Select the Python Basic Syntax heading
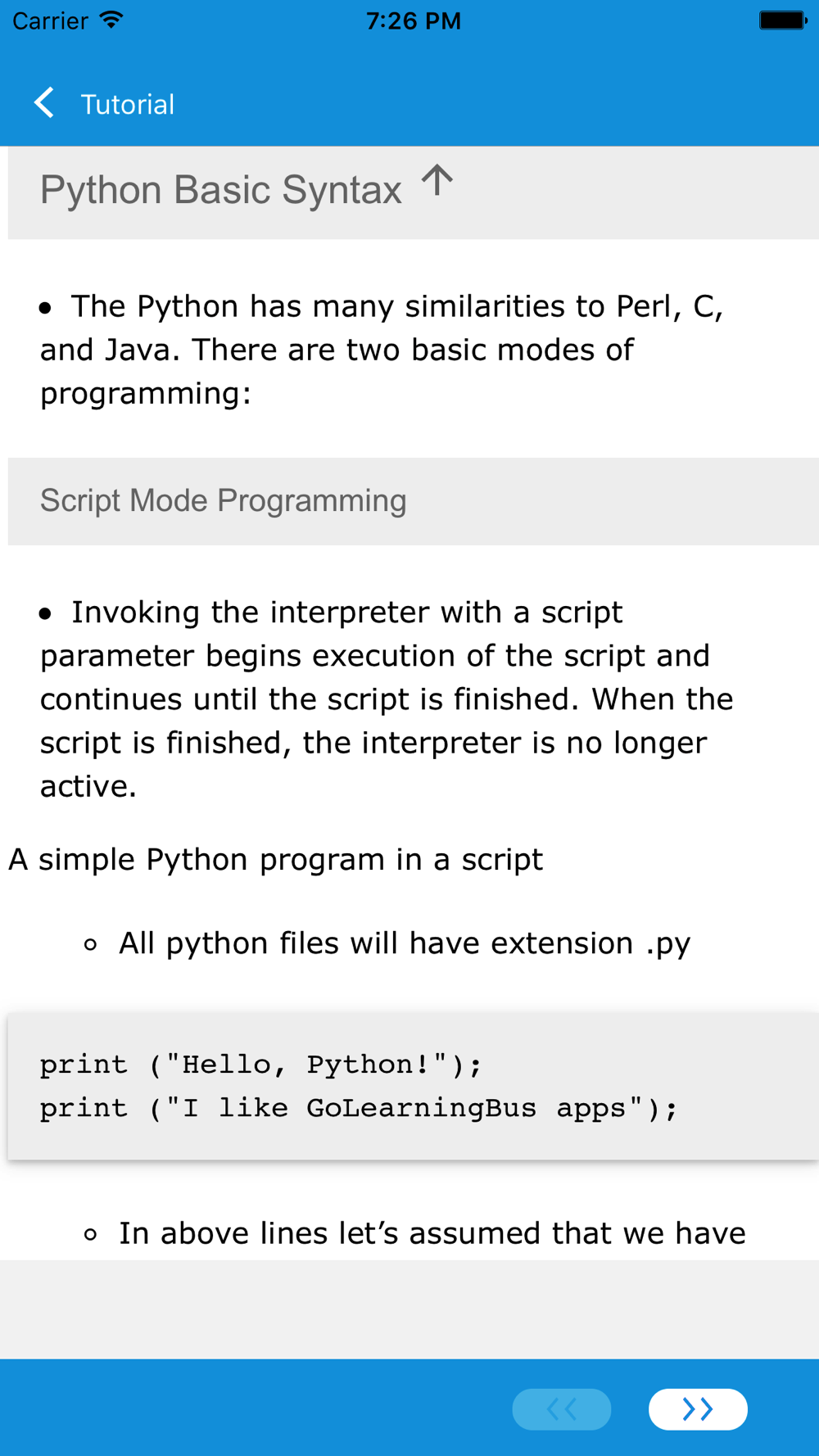 tap(221, 190)
